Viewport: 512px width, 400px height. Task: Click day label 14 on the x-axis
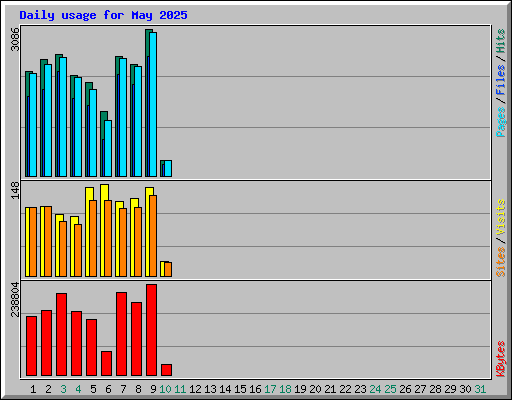tap(225, 389)
